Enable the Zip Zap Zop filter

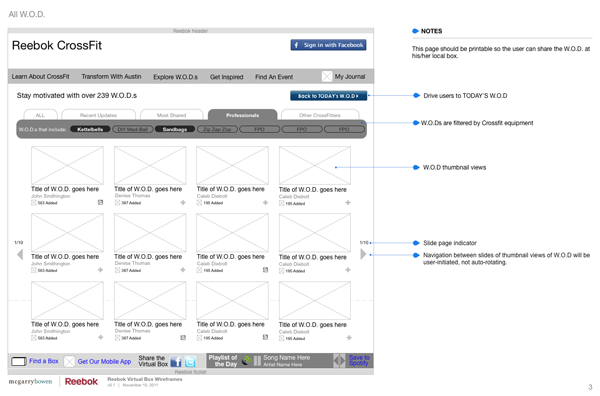[217, 129]
